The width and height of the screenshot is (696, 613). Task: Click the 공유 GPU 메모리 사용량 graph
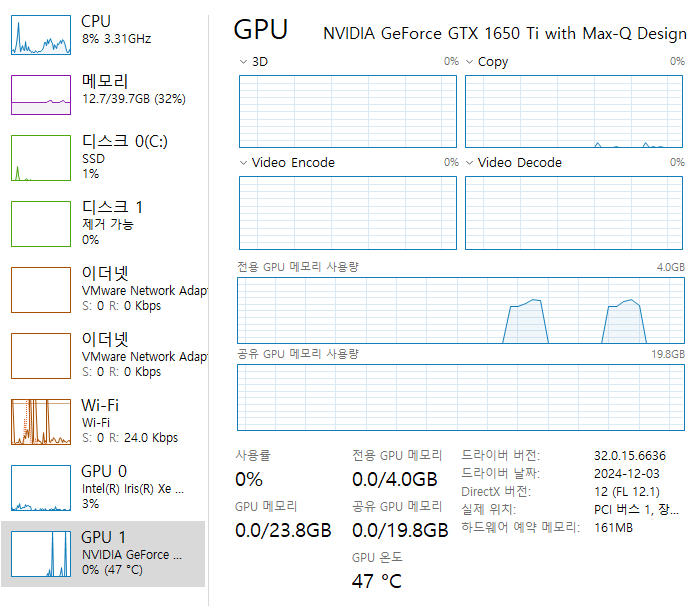pyautogui.click(x=461, y=397)
